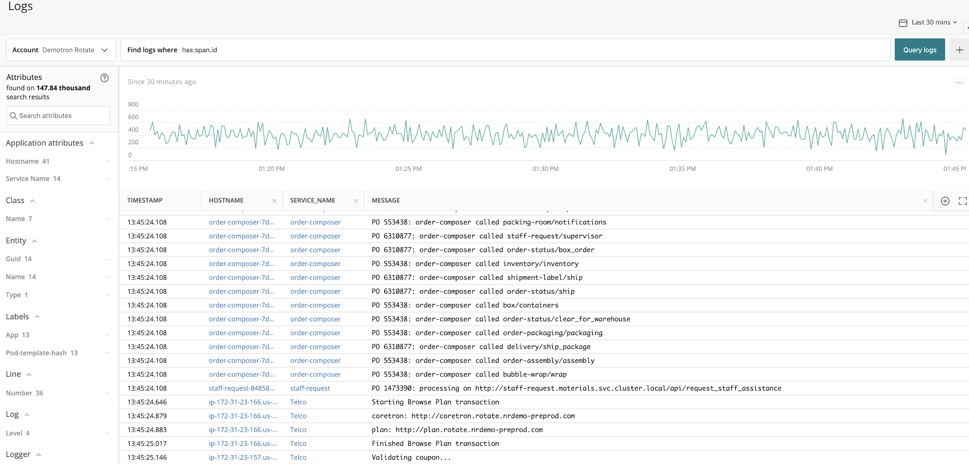Click the Query logs button

coord(920,50)
